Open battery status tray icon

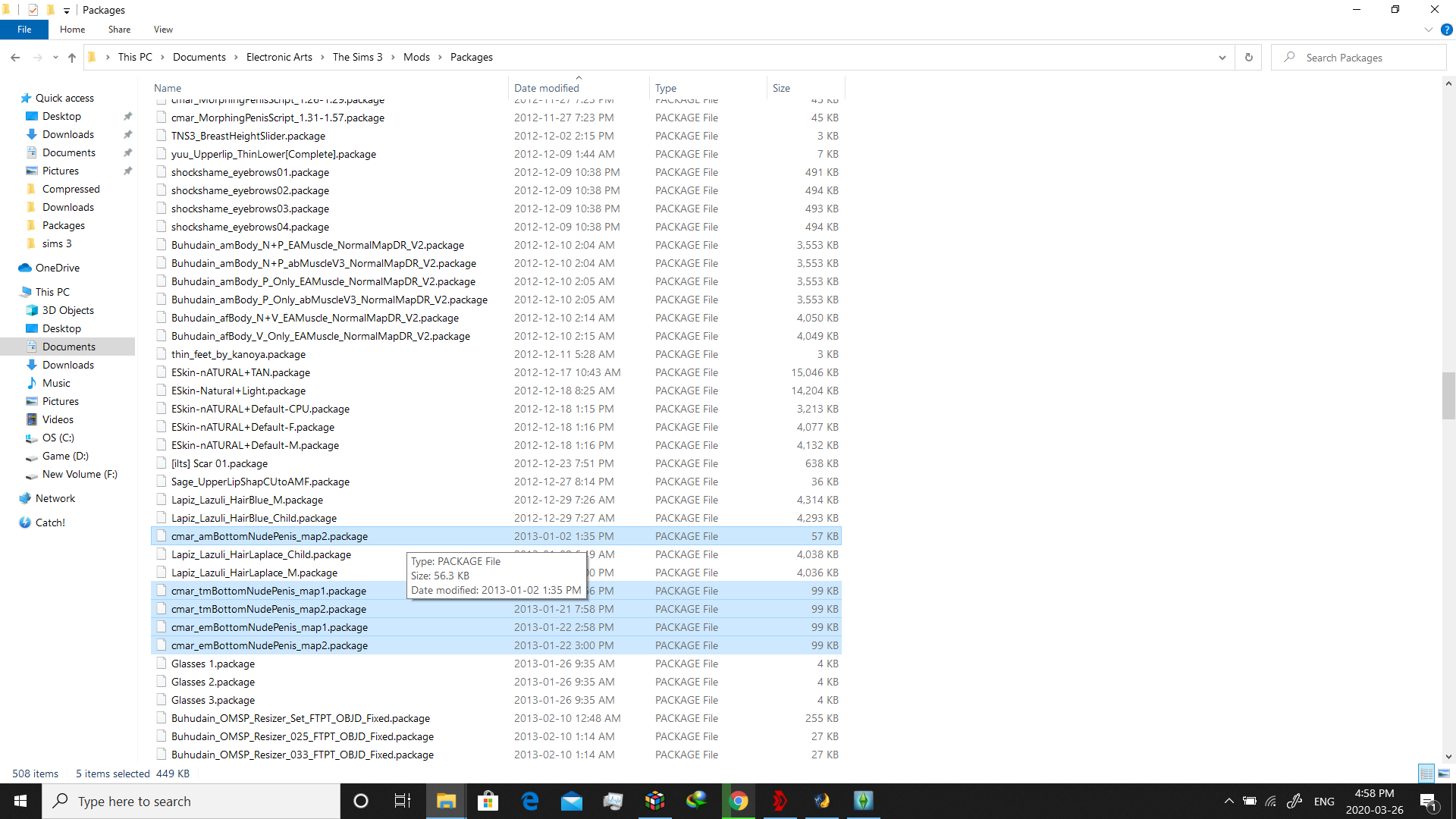tap(1250, 802)
